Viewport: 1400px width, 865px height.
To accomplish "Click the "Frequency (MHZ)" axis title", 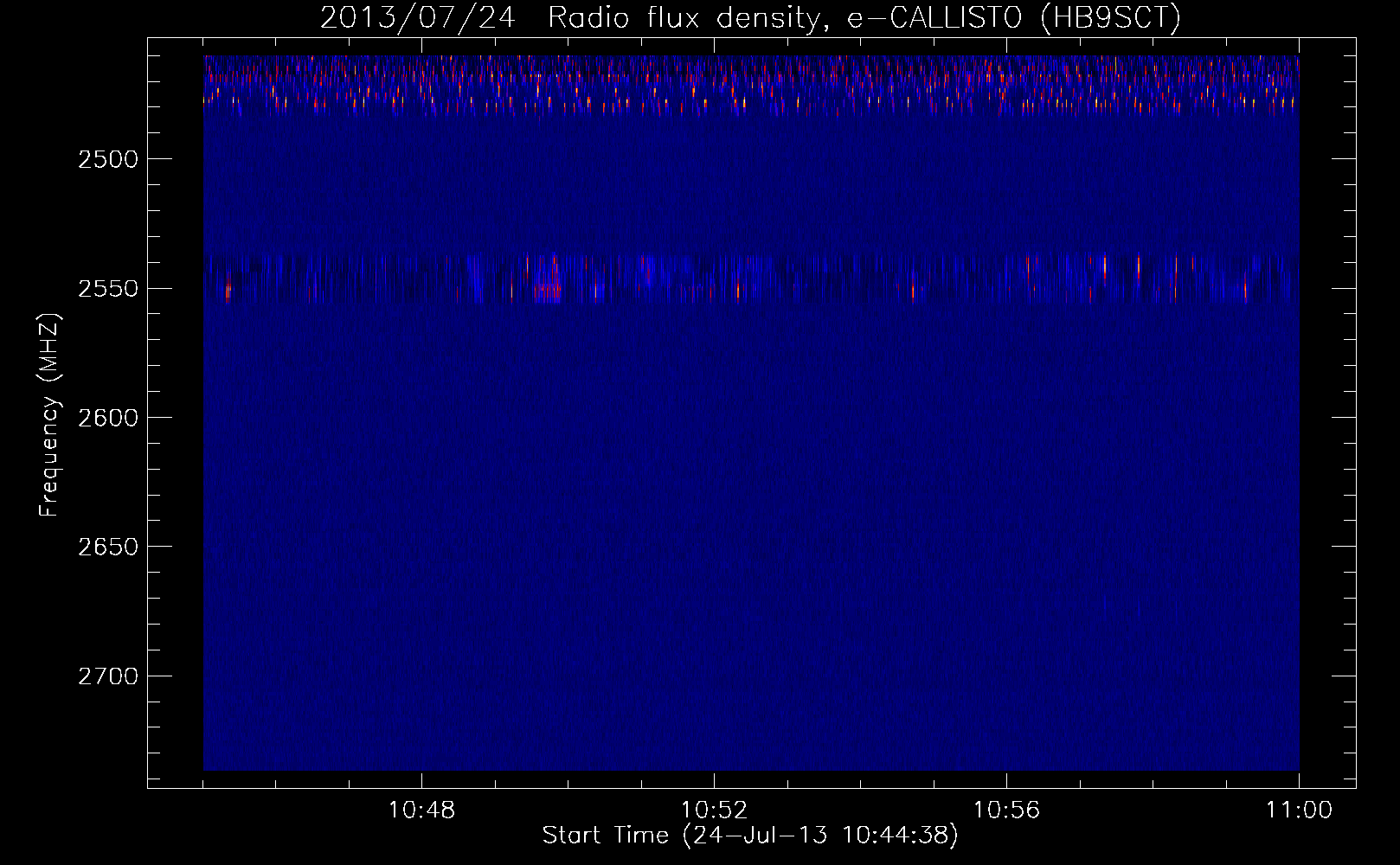I will 50,415.
